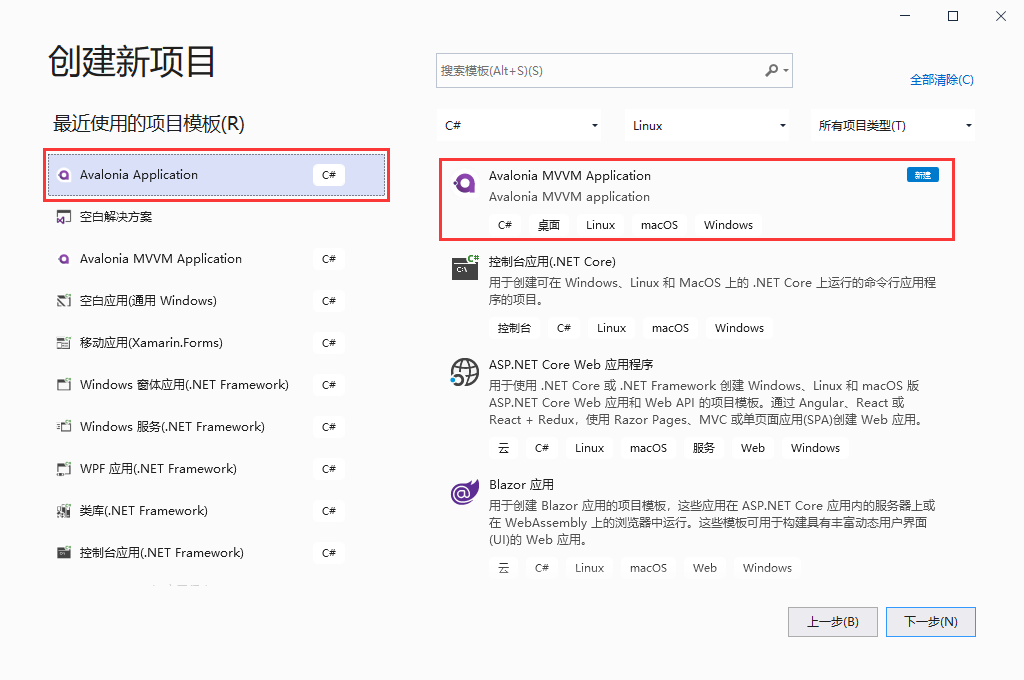
Task: Click macOS tag under Avalonia MVVM Application
Action: click(x=659, y=225)
